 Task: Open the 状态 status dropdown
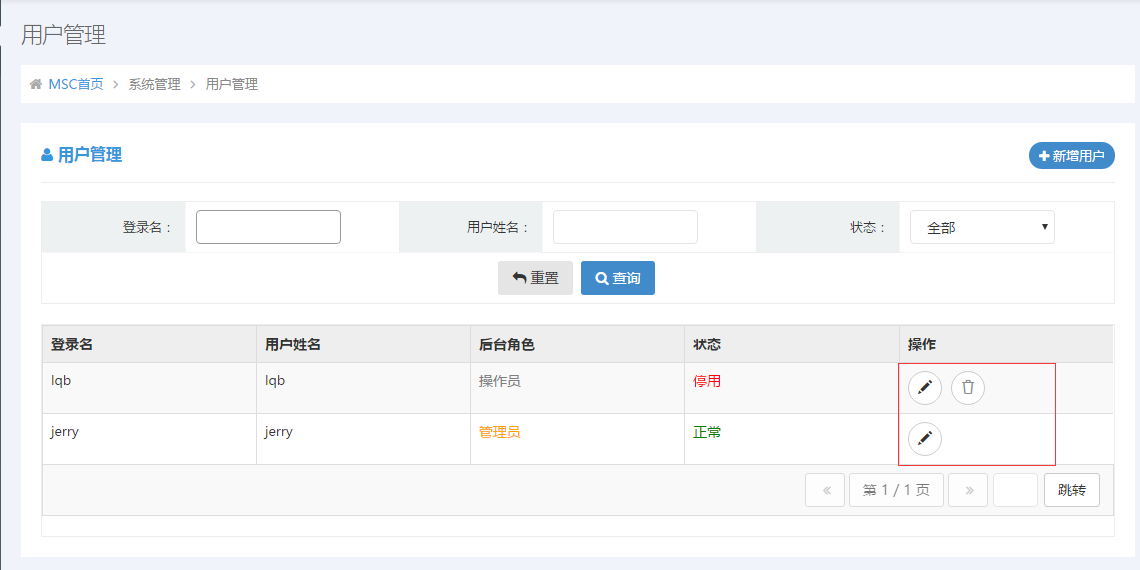point(982,227)
